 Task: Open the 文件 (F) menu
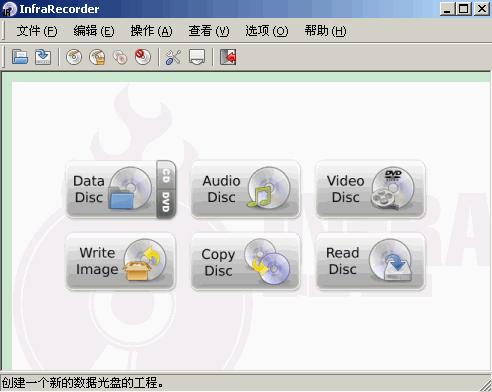(x=37, y=31)
